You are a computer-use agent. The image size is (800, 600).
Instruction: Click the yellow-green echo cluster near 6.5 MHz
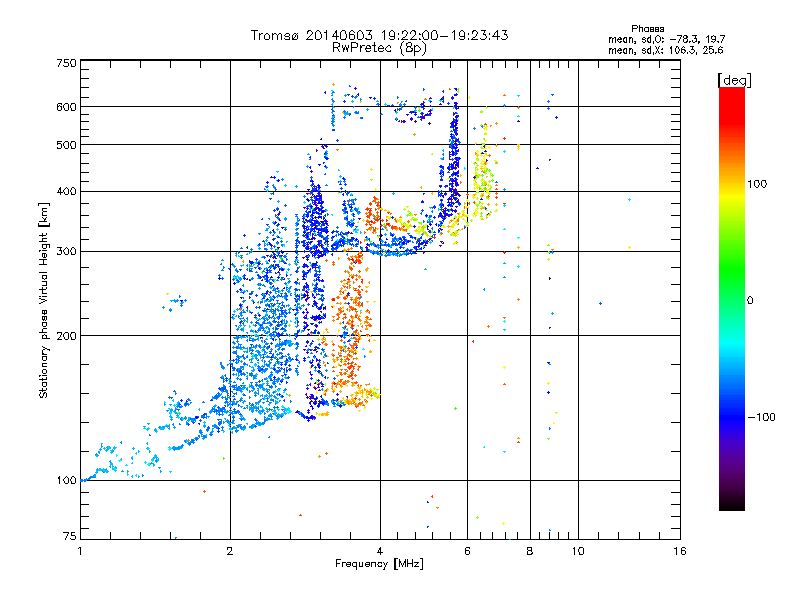(x=482, y=176)
